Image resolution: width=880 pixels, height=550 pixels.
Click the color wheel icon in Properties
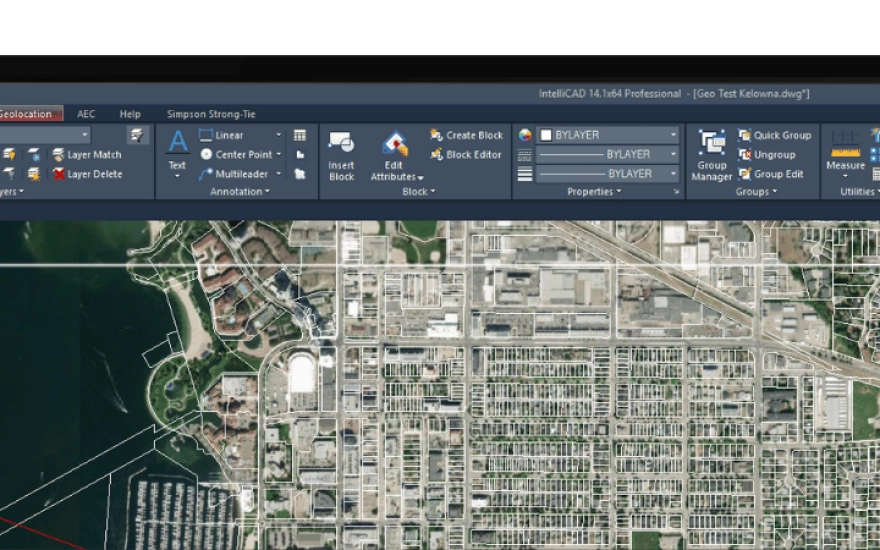[525, 135]
